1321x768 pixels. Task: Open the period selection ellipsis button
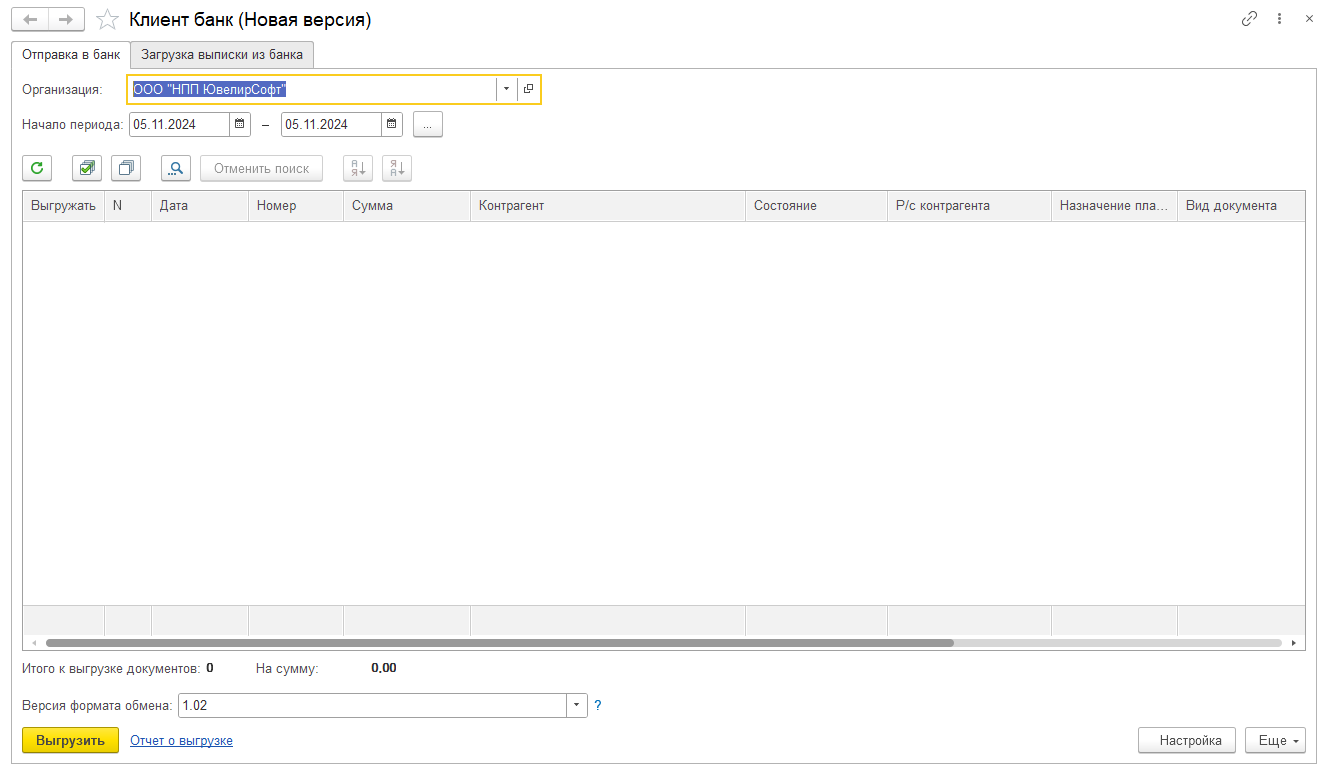[x=427, y=124]
